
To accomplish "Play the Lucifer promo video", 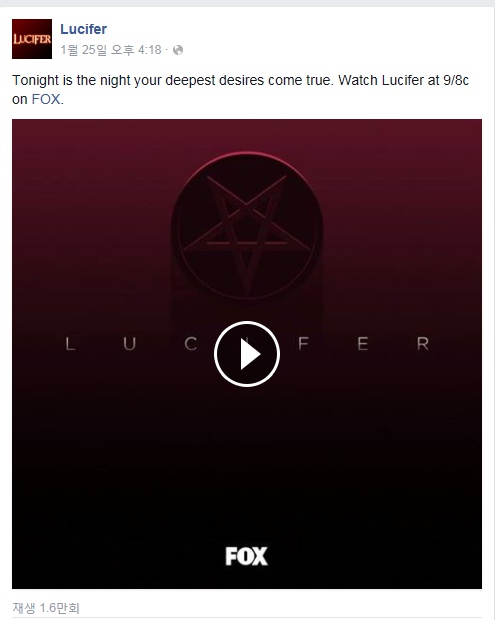I will (x=247, y=354).
